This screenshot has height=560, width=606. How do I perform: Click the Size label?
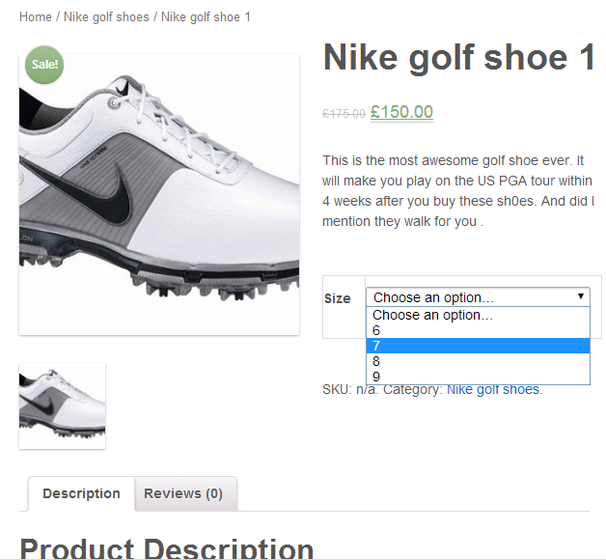click(337, 298)
